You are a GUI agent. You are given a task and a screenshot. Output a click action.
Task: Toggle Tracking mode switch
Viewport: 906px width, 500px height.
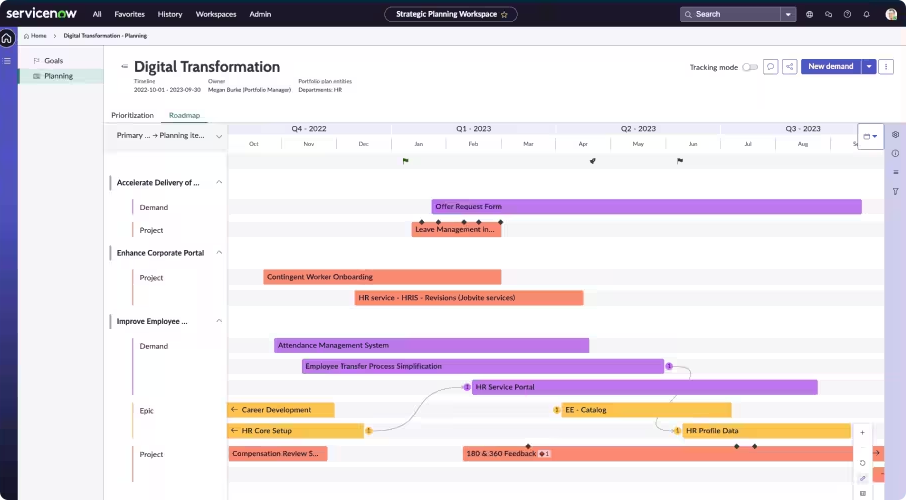point(750,67)
